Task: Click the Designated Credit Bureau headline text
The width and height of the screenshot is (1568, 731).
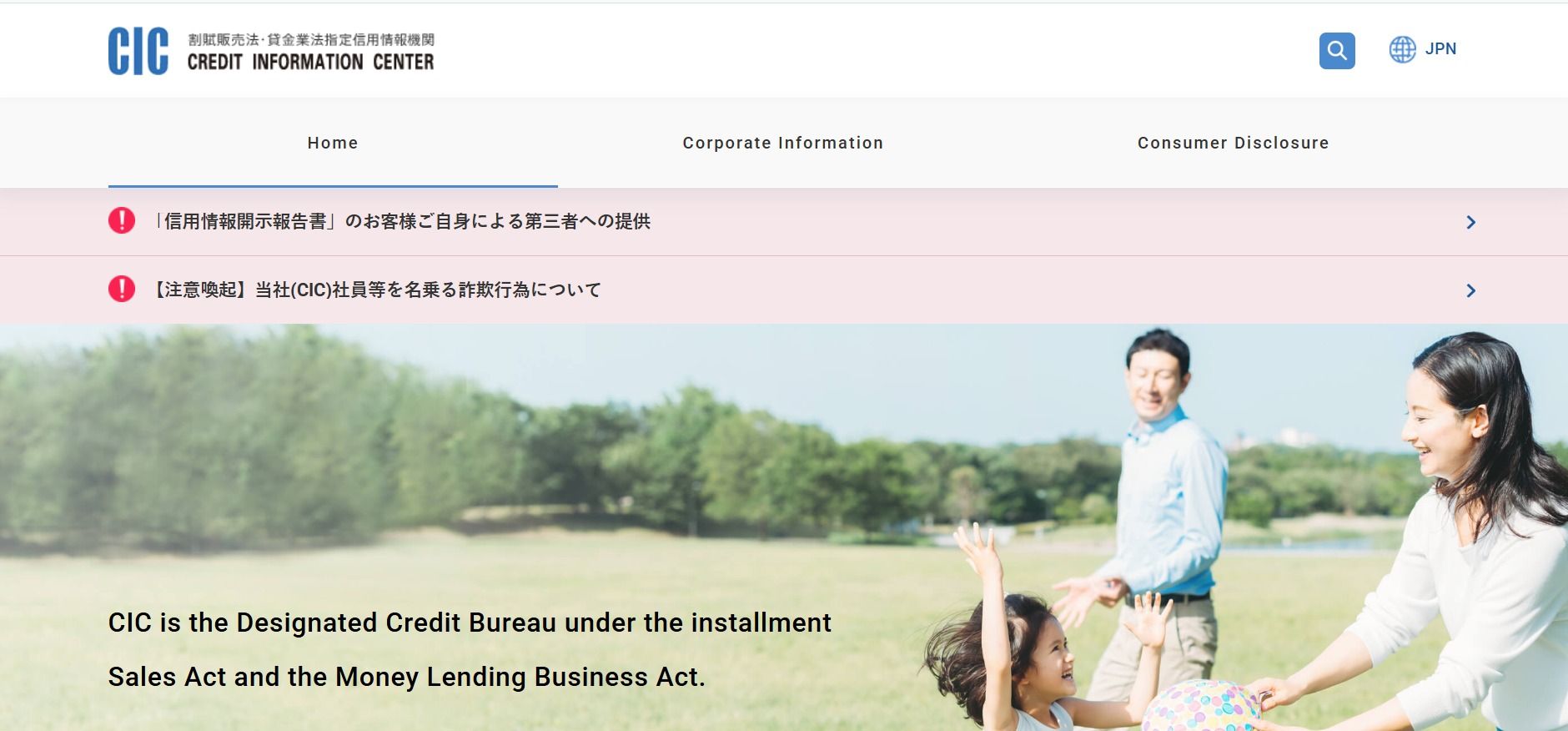Action: [470, 650]
